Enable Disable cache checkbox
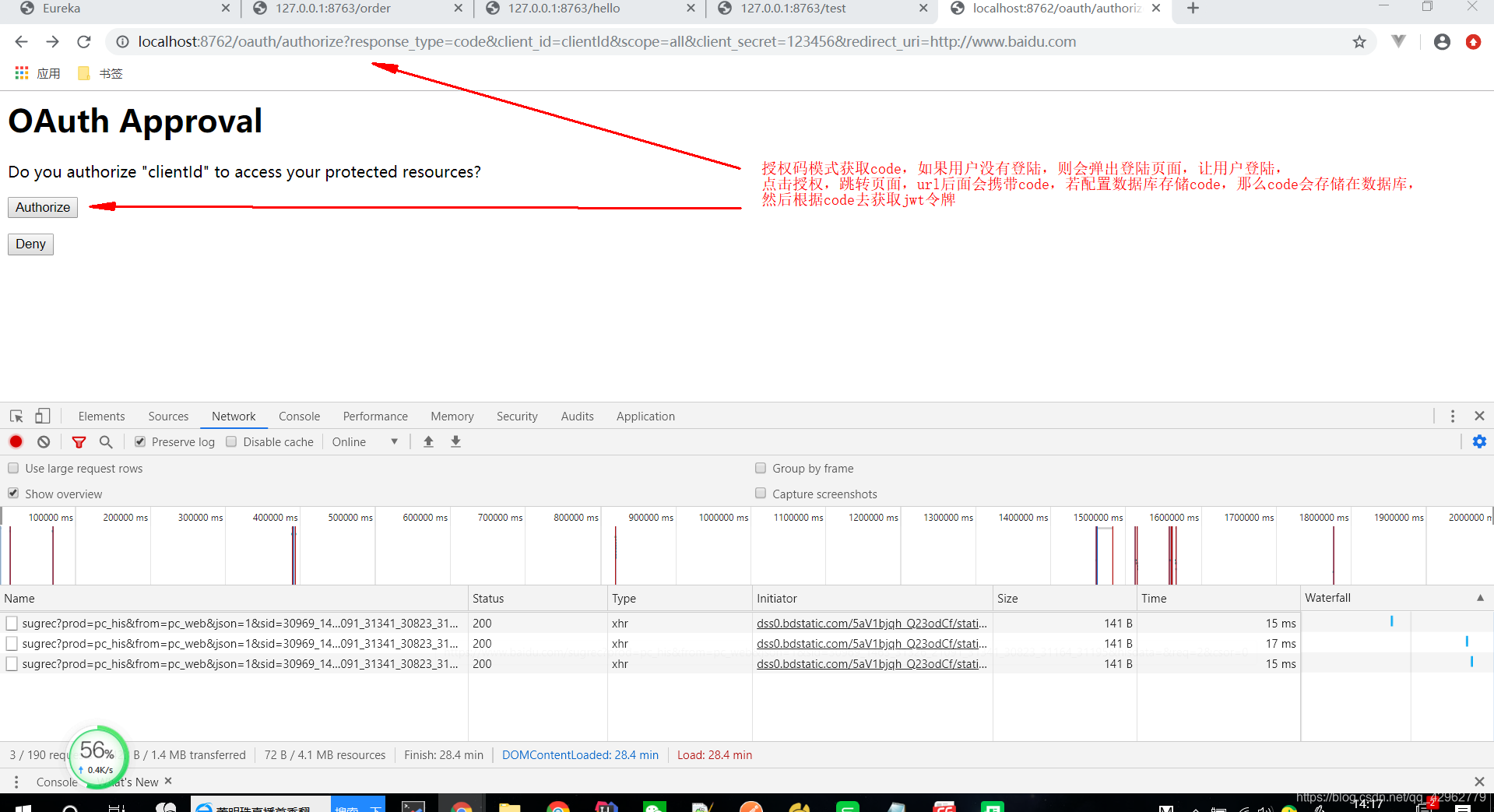Viewport: 1494px width, 812px height. 231,441
